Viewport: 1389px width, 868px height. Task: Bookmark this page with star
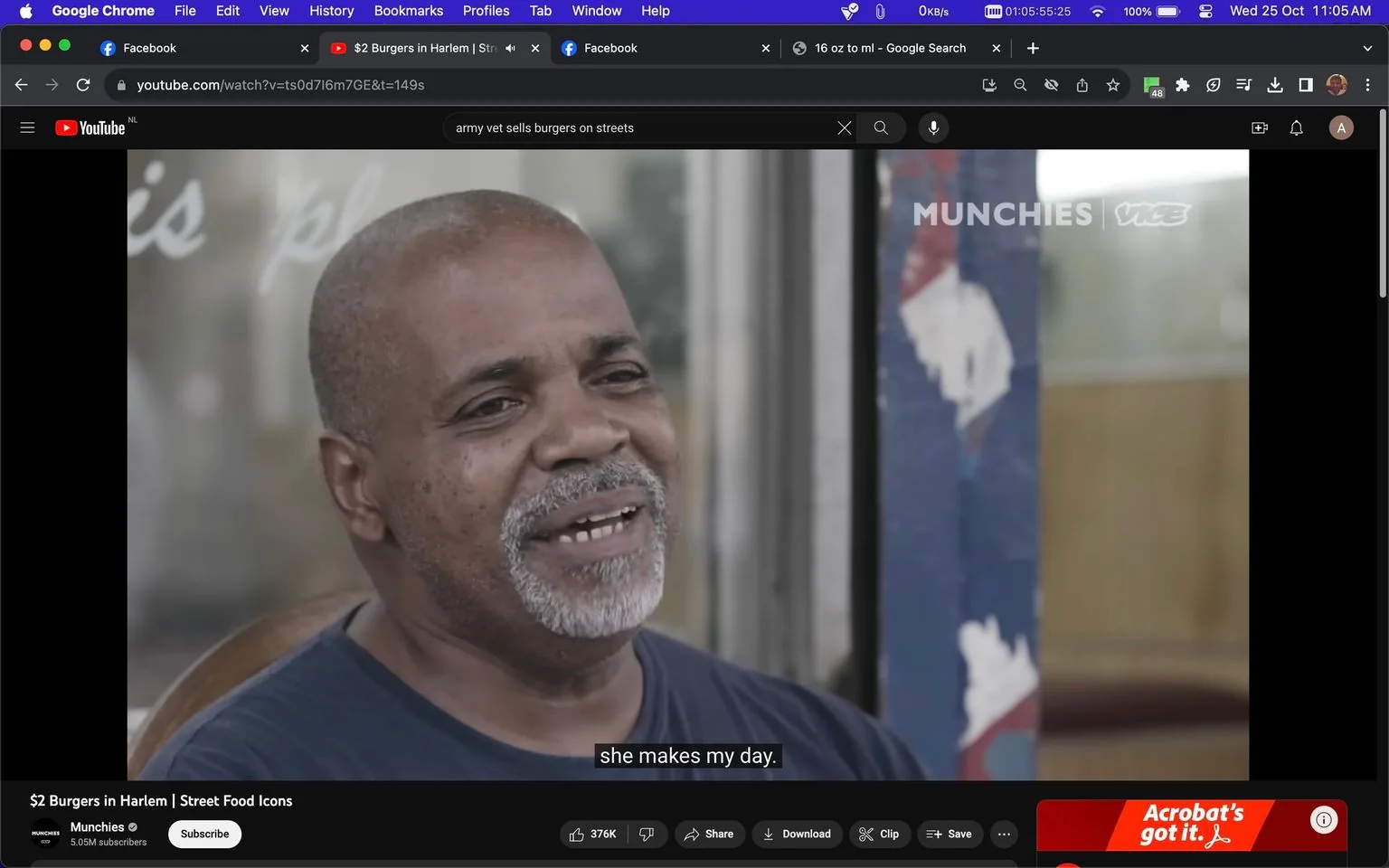1112,85
